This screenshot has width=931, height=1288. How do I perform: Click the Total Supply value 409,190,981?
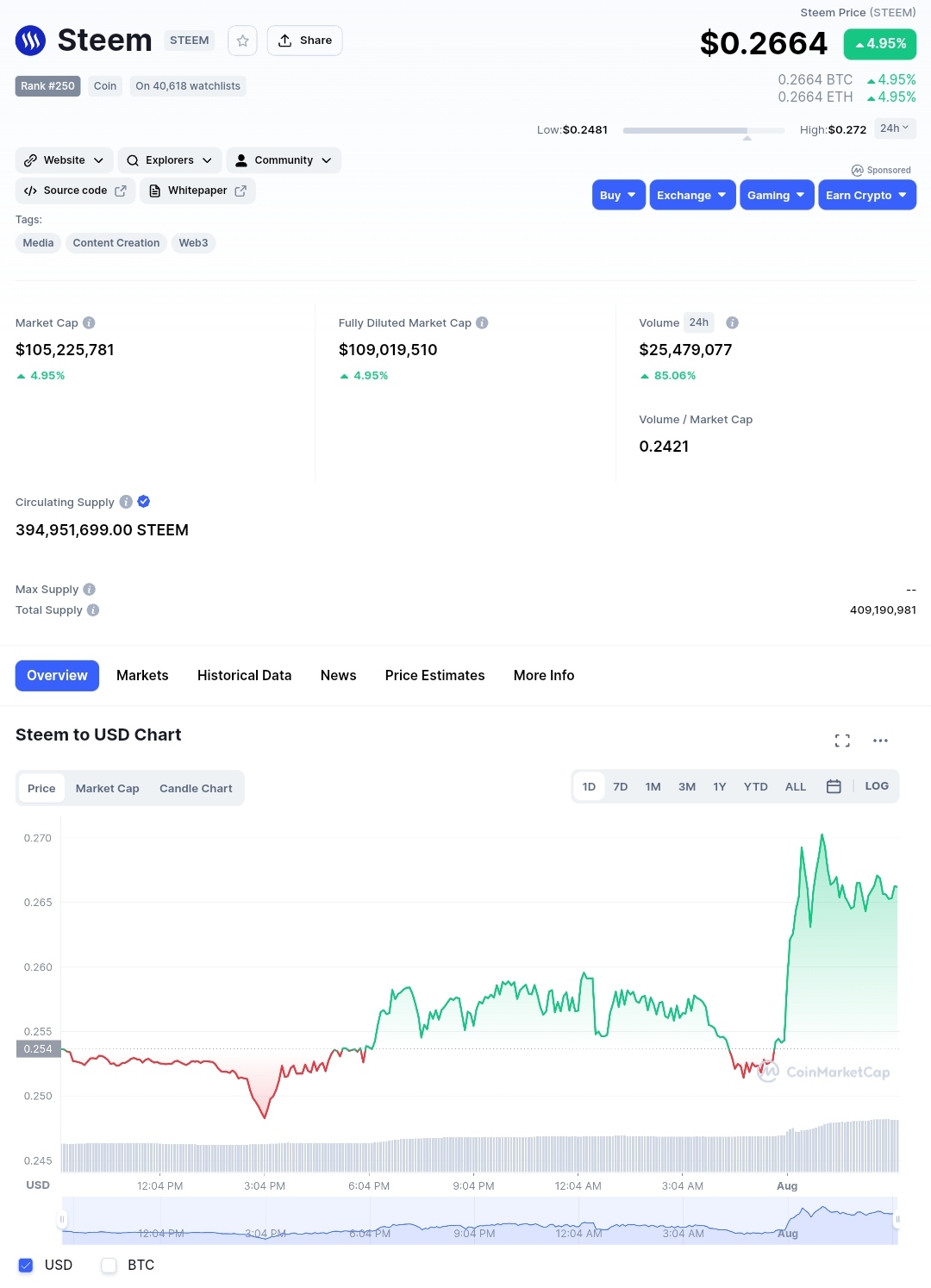tap(883, 610)
